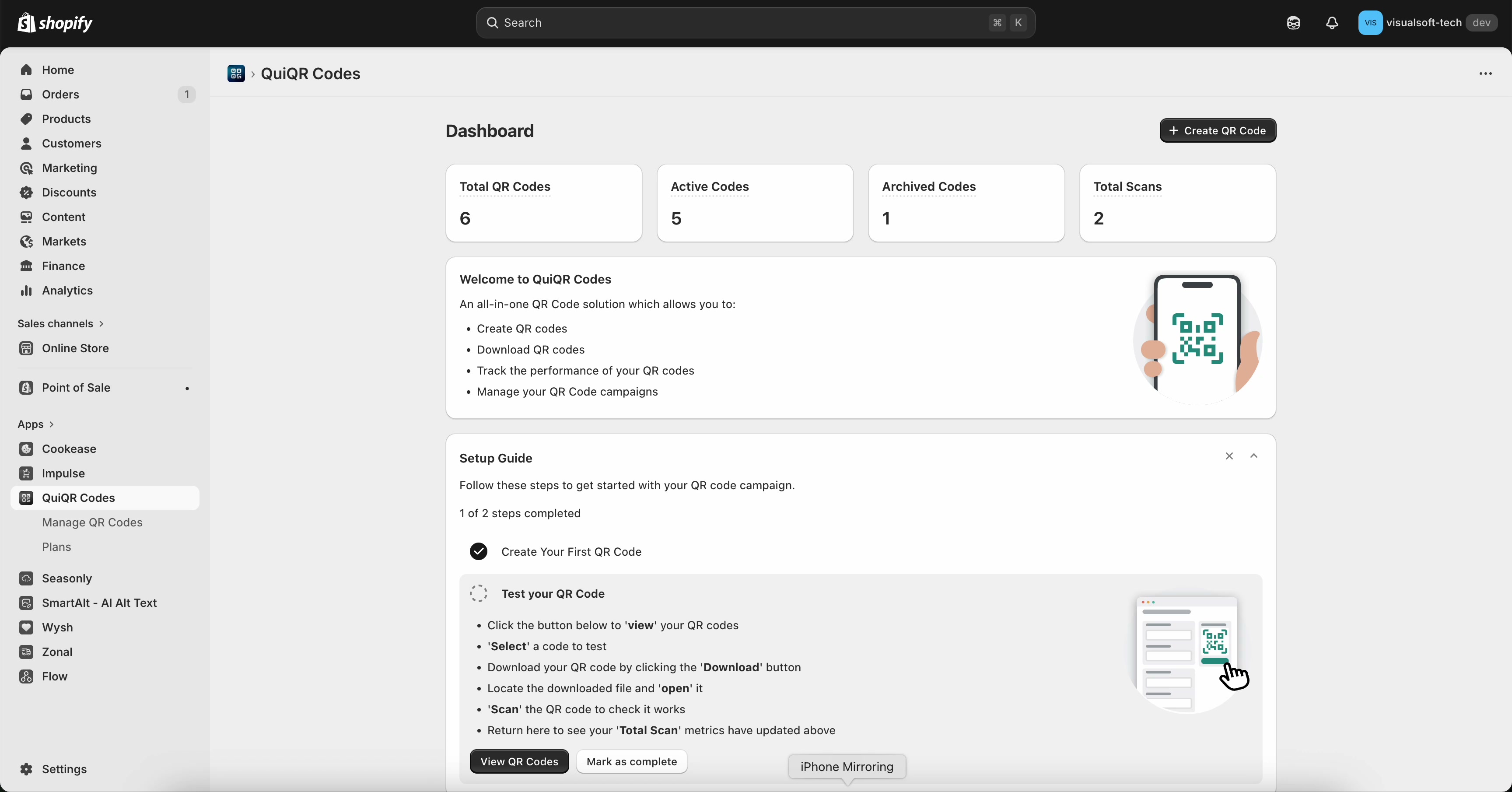Collapse the Setup Guide with the chevron
This screenshot has height=792, width=1512.
click(1254, 456)
